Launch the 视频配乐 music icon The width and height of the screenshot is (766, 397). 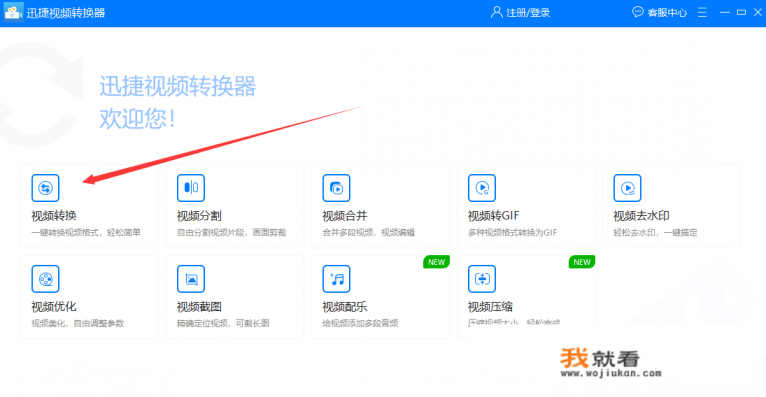pos(337,279)
